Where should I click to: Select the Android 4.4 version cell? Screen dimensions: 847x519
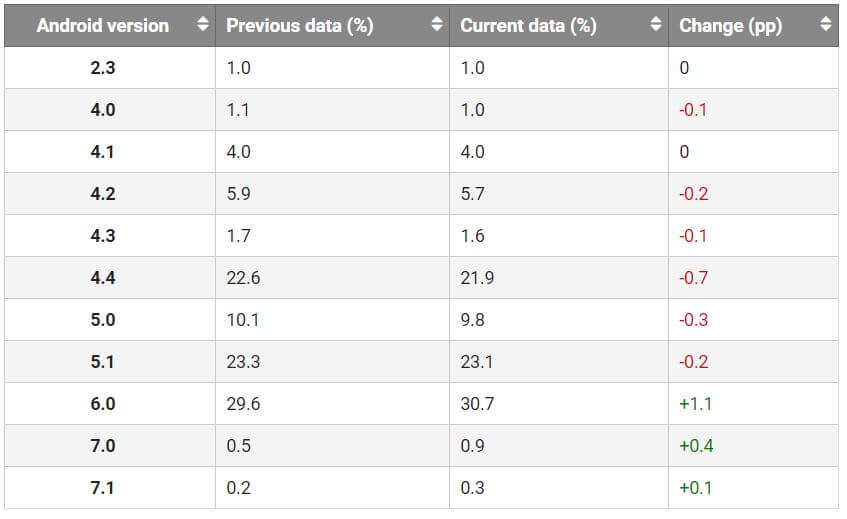click(x=103, y=278)
